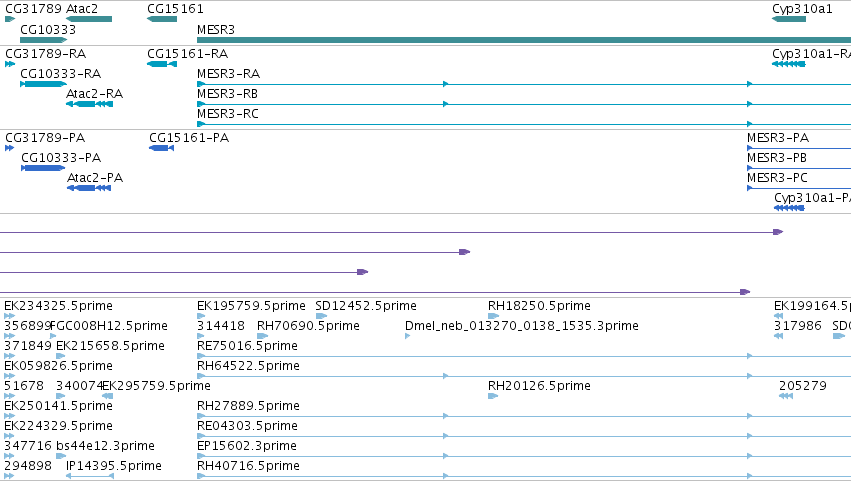Click the CG31789-RA transcript arrow
Image resolution: width=851 pixels, height=481 pixels.
pos(10,64)
